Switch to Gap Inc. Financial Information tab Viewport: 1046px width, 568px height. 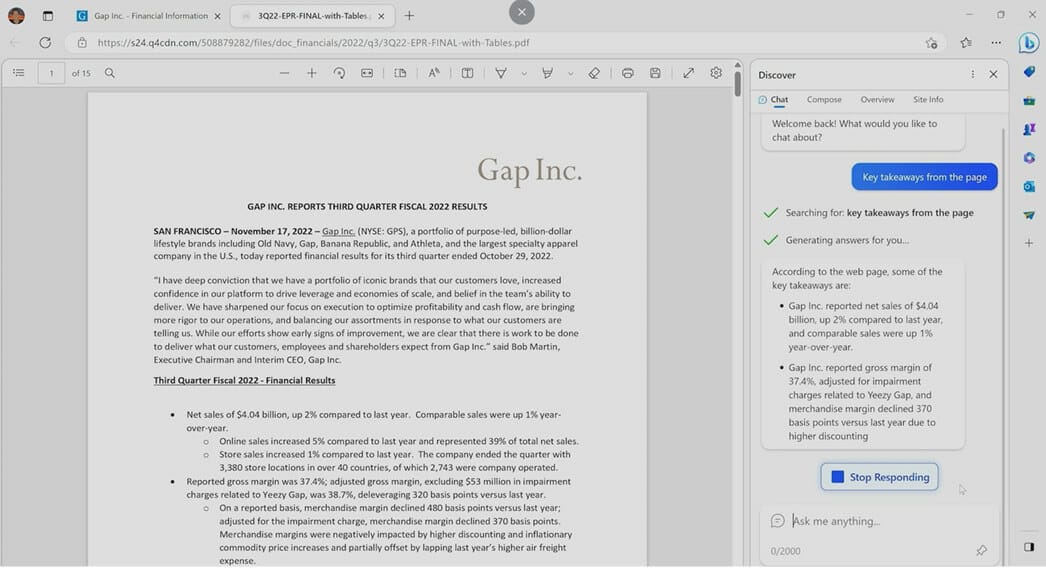(x=149, y=16)
